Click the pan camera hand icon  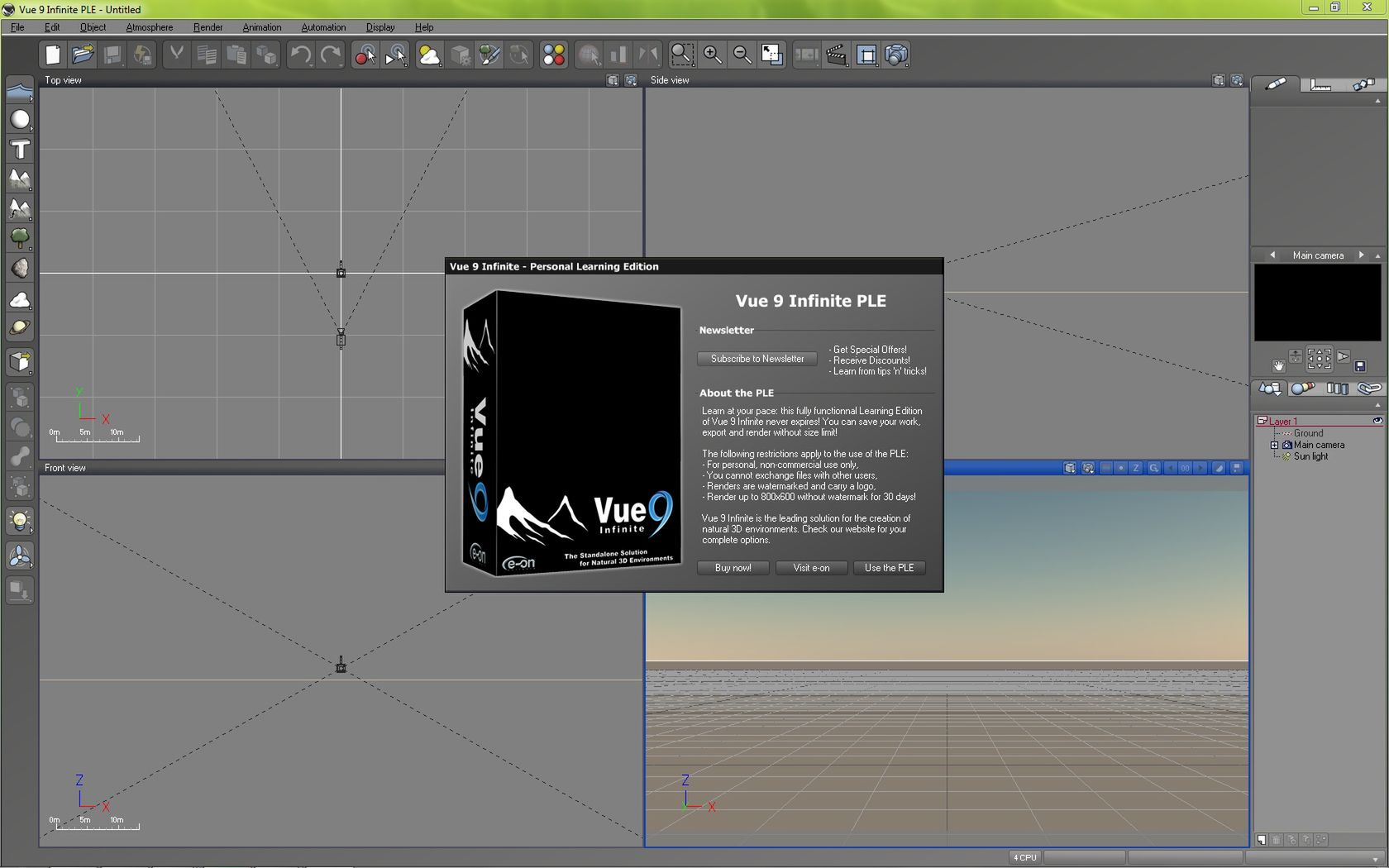pyautogui.click(x=1278, y=365)
